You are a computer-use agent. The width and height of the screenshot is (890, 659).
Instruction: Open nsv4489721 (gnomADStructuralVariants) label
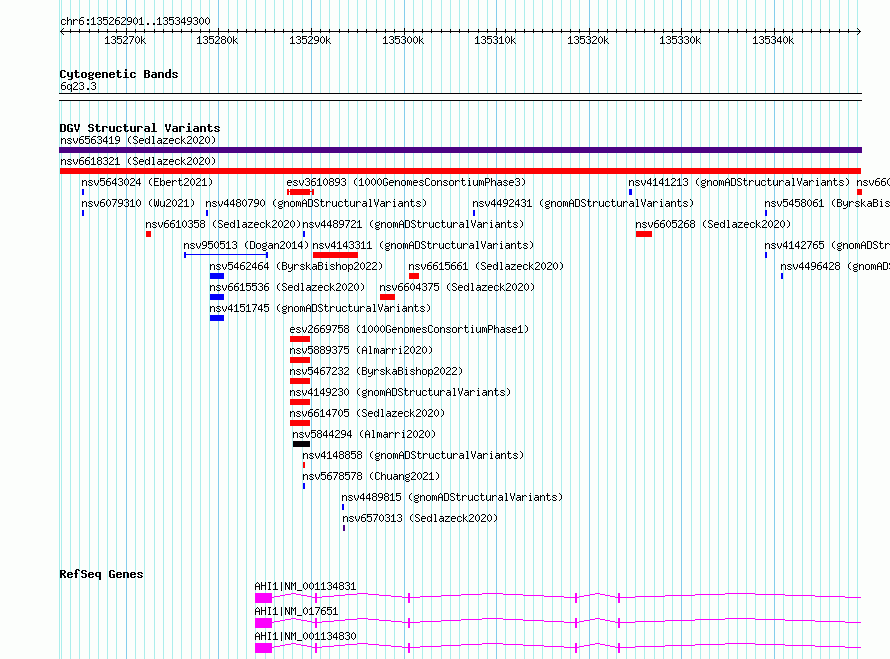pyautogui.click(x=413, y=224)
